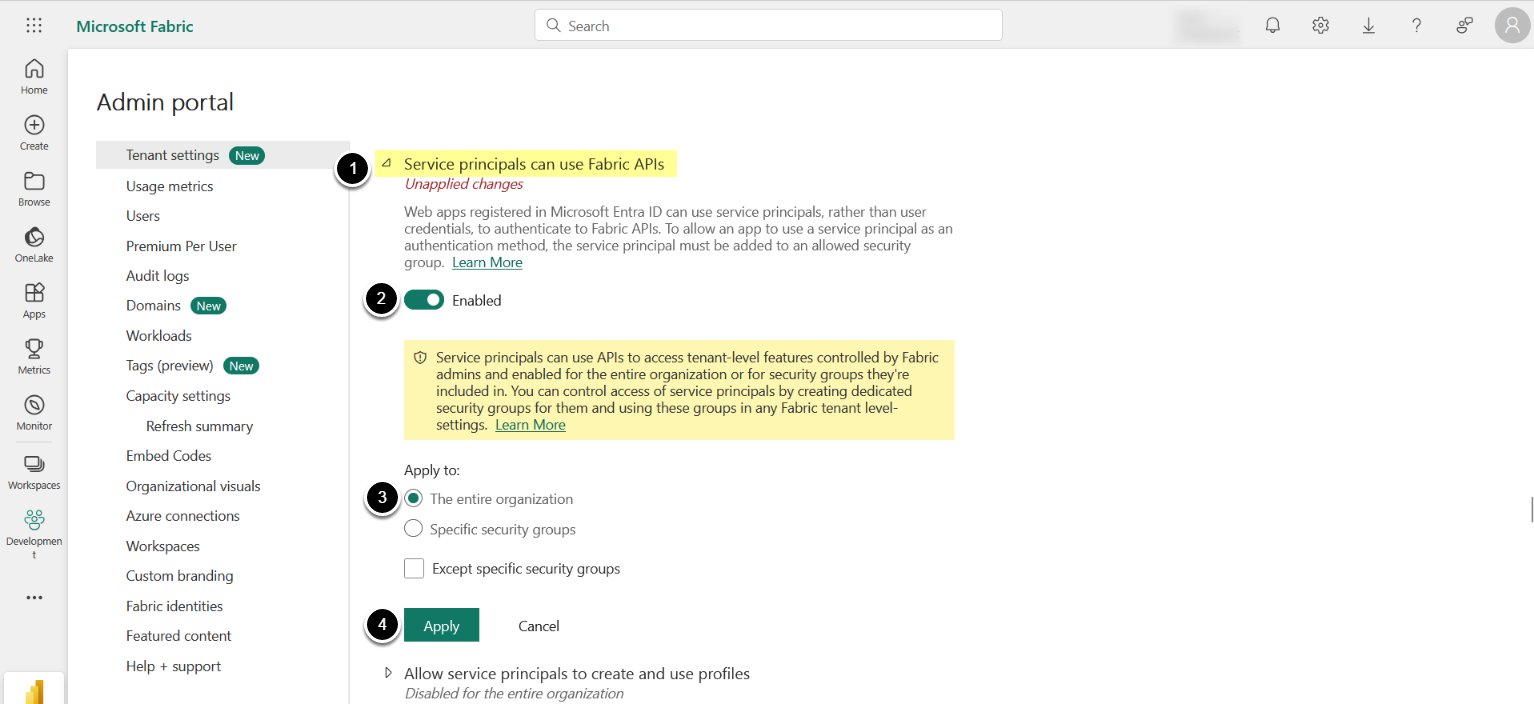Image resolution: width=1534 pixels, height=704 pixels.
Task: Open the notifications bell icon
Action: pos(1272,26)
